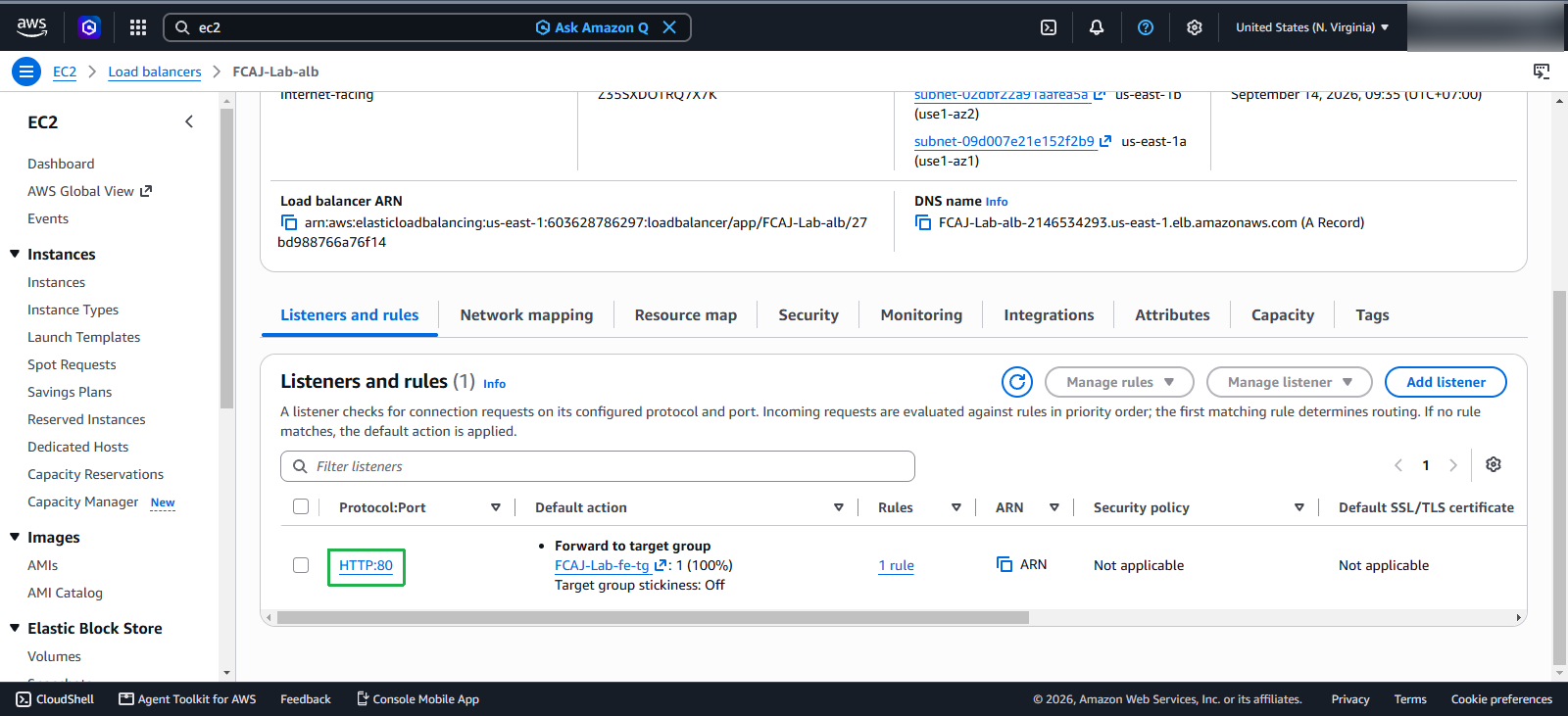Focus the Filter listeners search field

[x=598, y=466]
